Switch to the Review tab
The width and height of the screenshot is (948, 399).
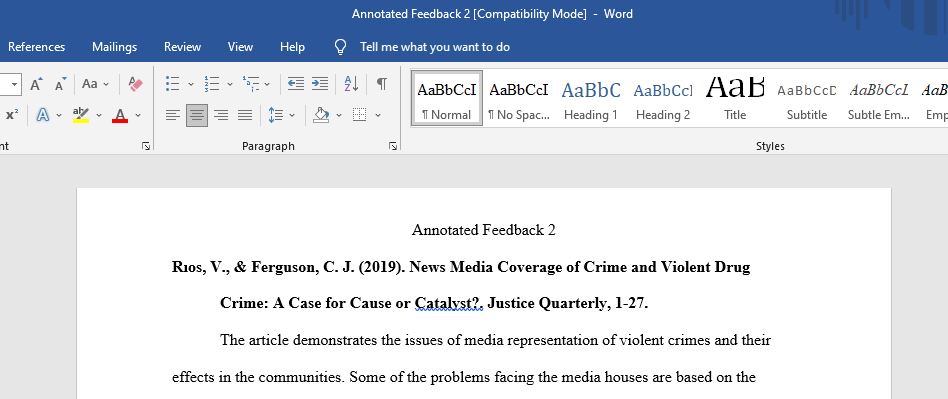(183, 47)
